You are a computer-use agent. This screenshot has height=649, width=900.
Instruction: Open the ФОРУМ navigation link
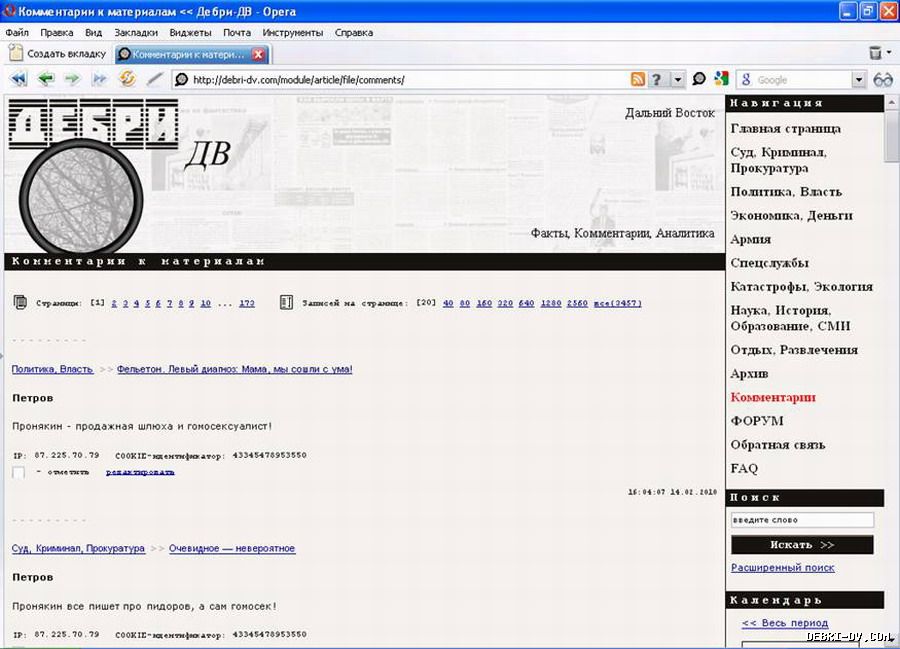pos(757,421)
